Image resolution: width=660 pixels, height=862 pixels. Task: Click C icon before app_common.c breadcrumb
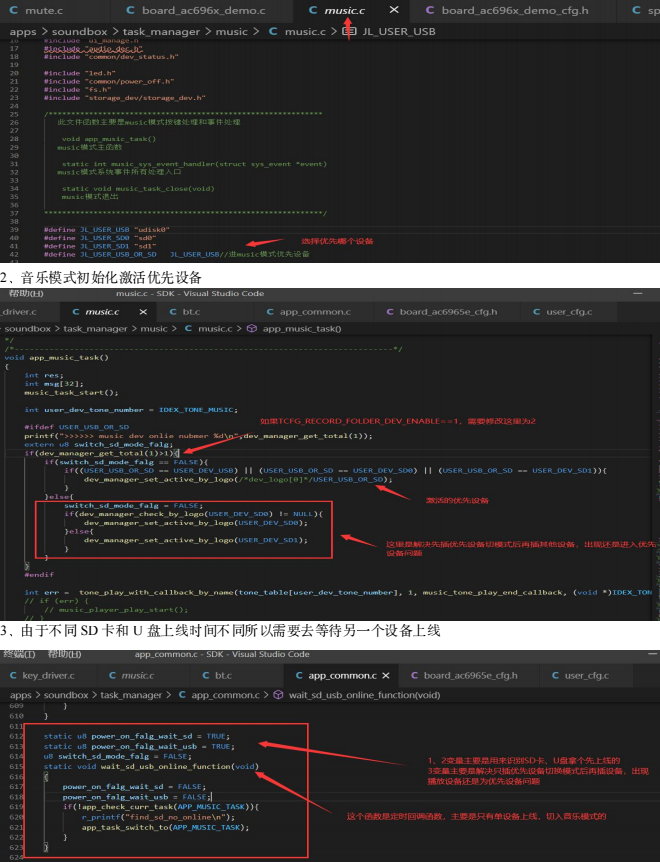click(x=182, y=695)
